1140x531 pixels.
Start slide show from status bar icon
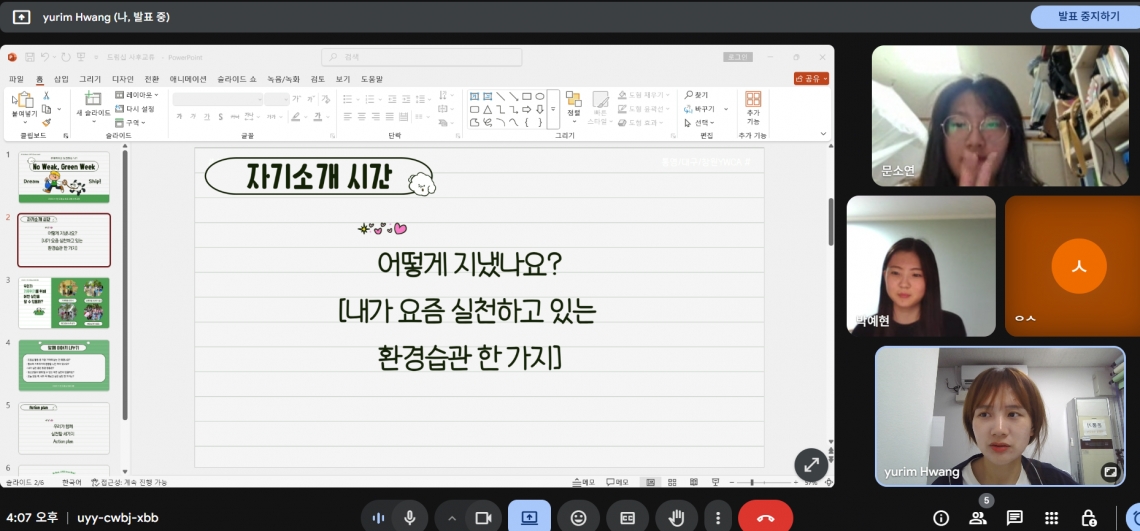pos(716,482)
